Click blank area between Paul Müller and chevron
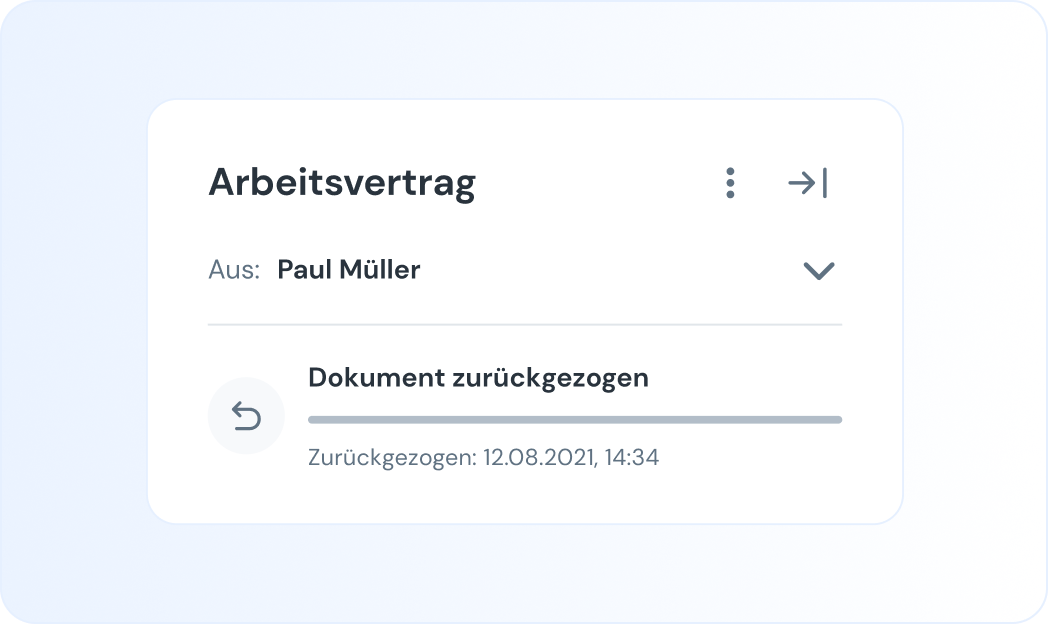This screenshot has width=1048, height=624. 610,270
